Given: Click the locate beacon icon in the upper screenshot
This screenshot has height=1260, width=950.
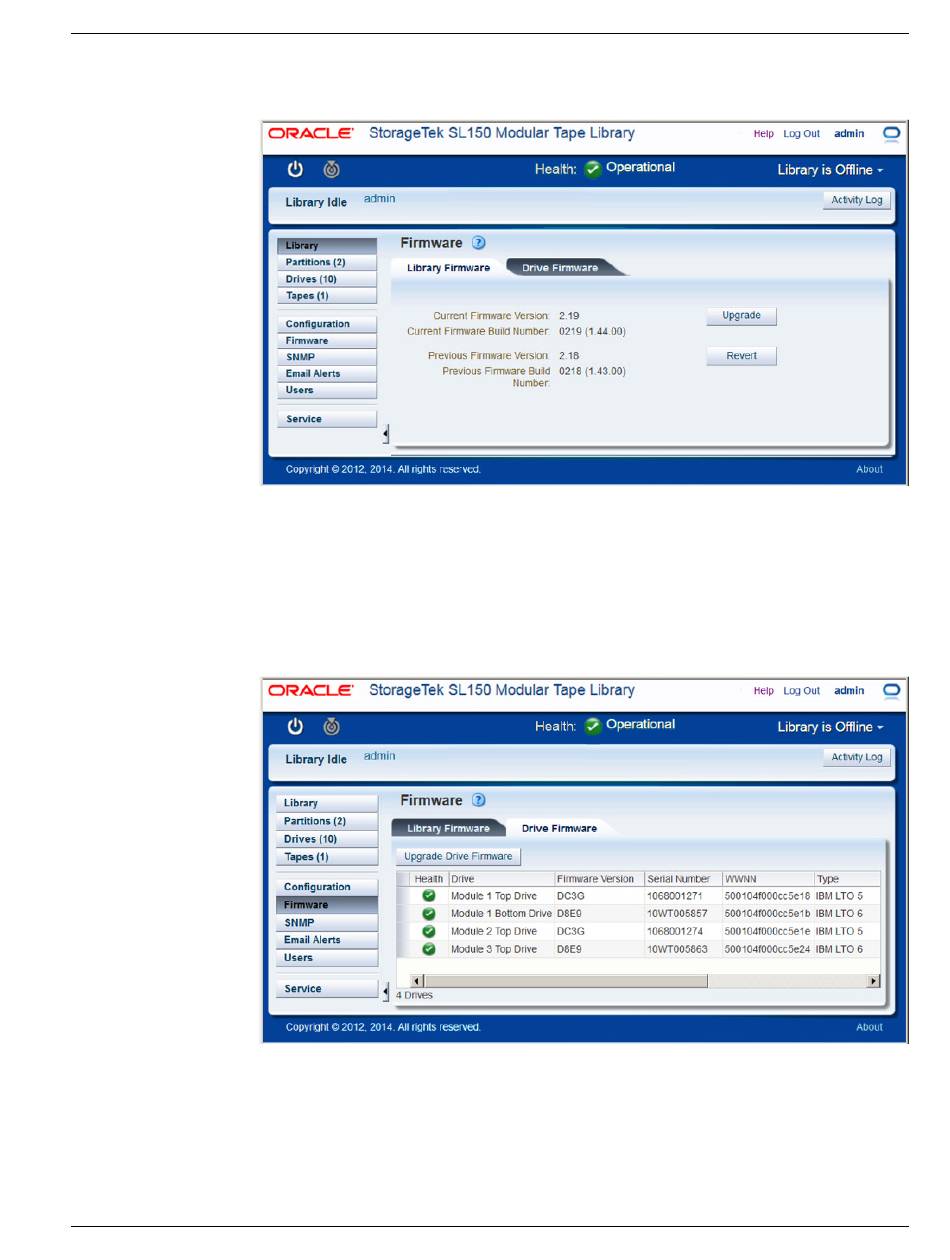Looking at the screenshot, I should click(331, 169).
